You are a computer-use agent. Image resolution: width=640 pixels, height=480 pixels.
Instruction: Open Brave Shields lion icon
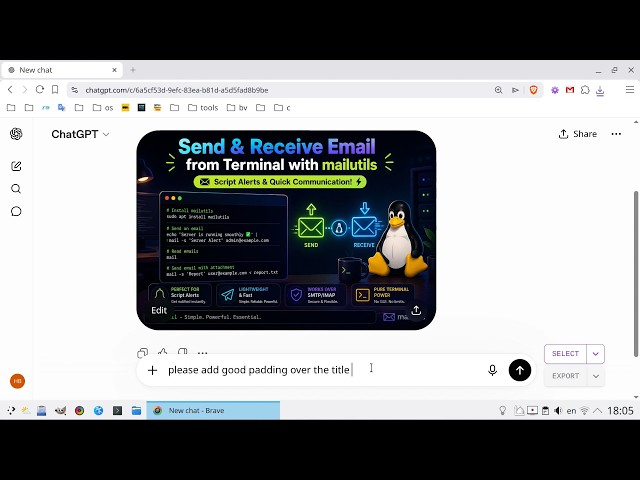point(533,90)
